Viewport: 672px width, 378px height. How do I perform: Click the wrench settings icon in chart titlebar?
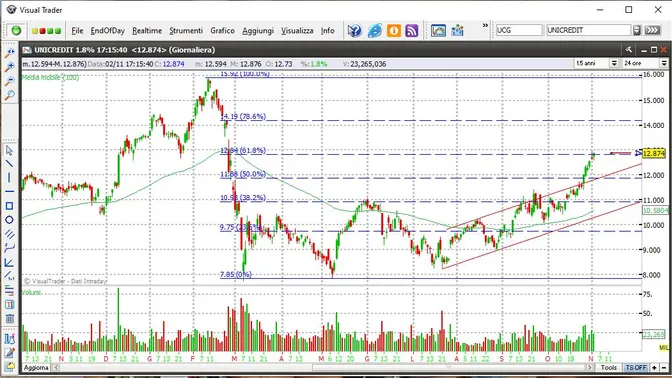[628, 50]
